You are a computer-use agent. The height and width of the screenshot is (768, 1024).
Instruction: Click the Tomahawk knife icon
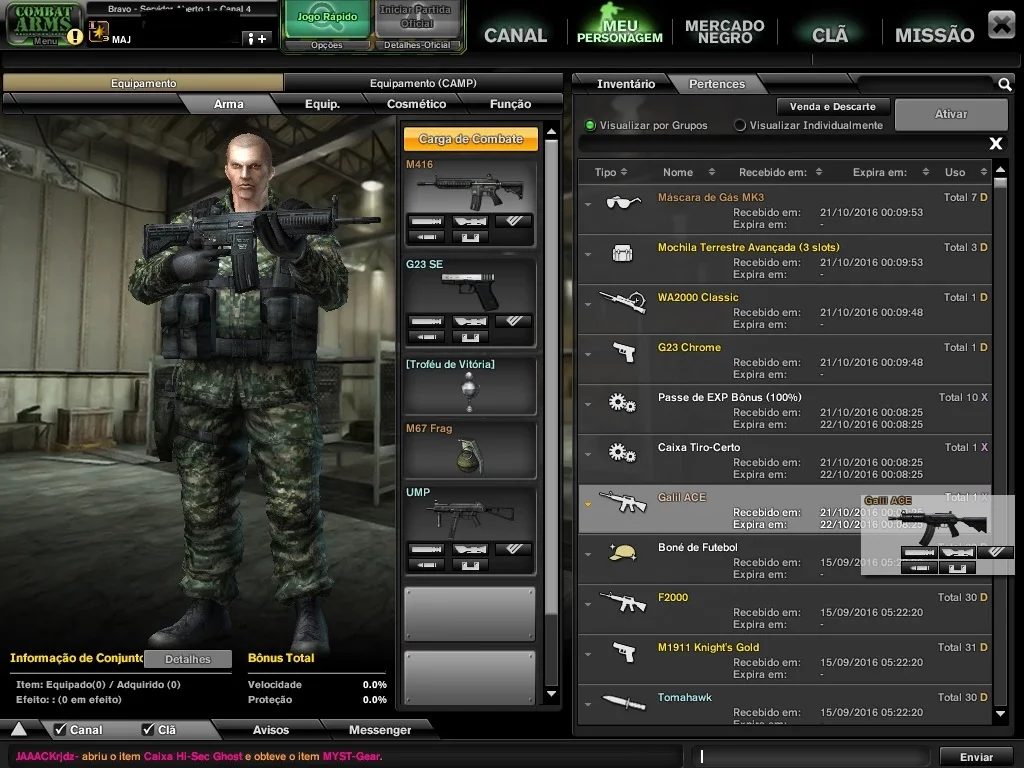pos(622,703)
